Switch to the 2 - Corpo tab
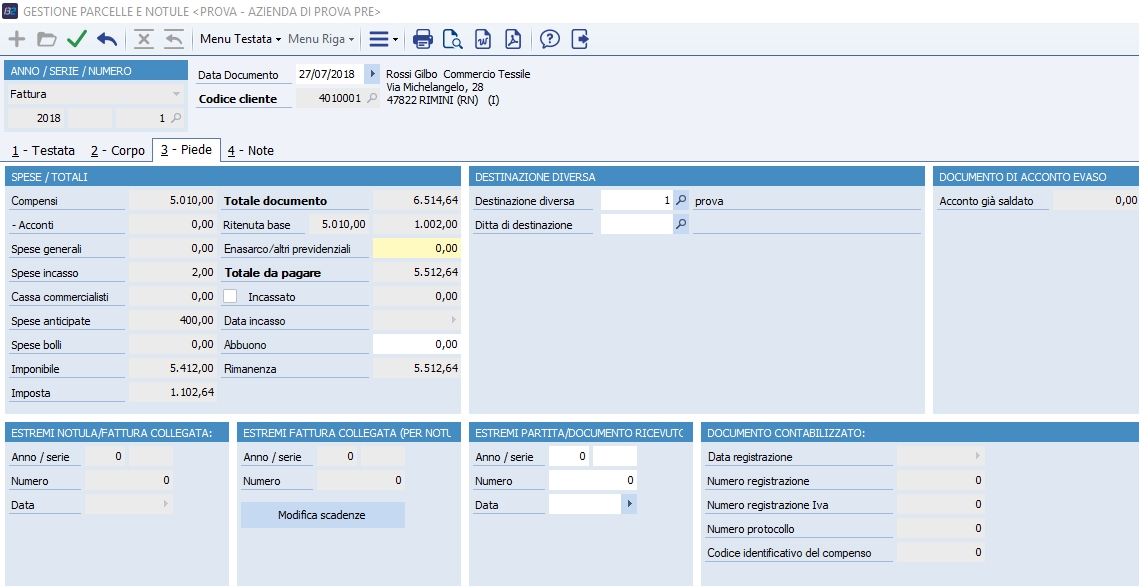This screenshot has height=586, width=1139. click(117, 150)
